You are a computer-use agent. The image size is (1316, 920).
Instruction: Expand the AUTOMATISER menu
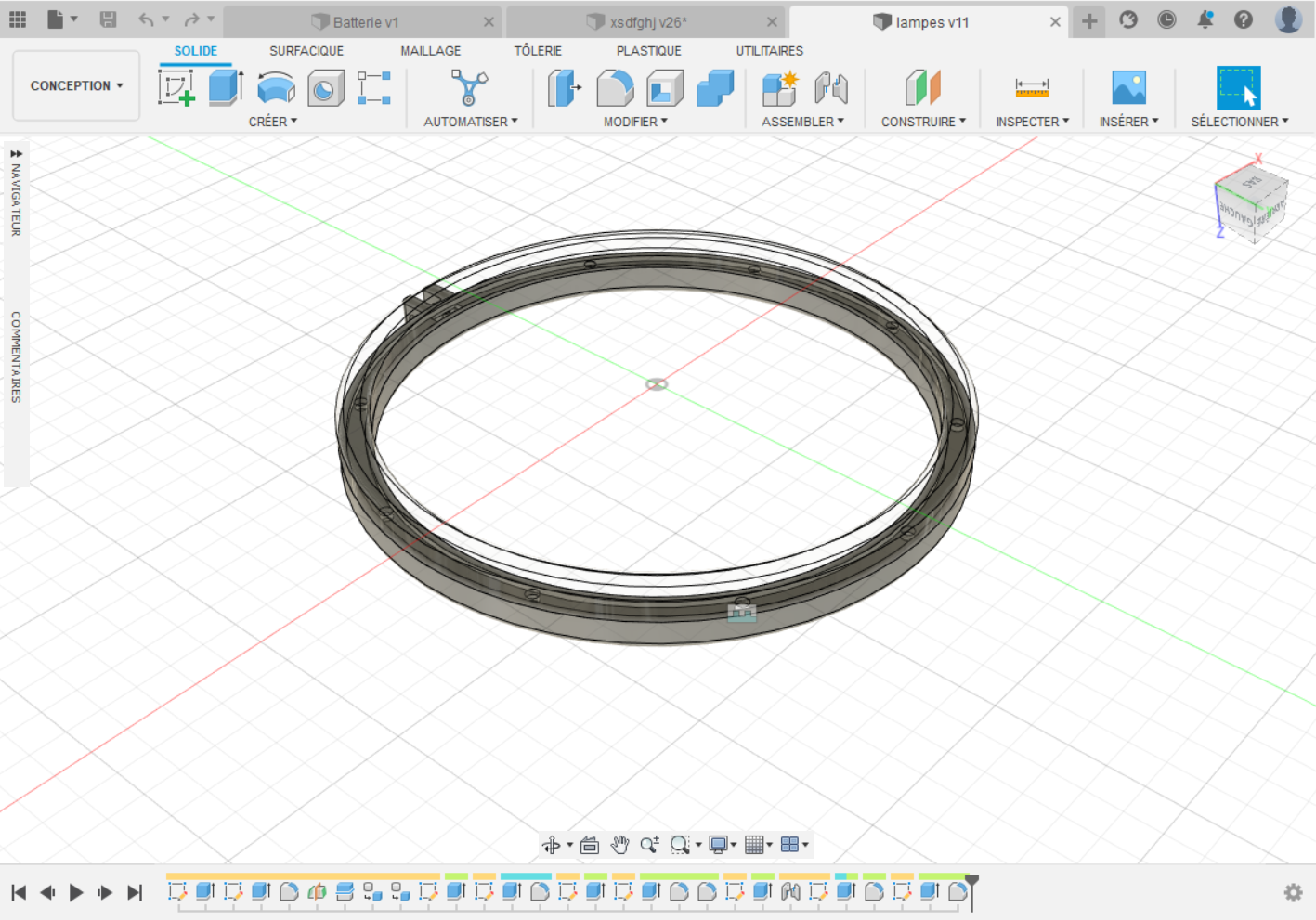[471, 122]
